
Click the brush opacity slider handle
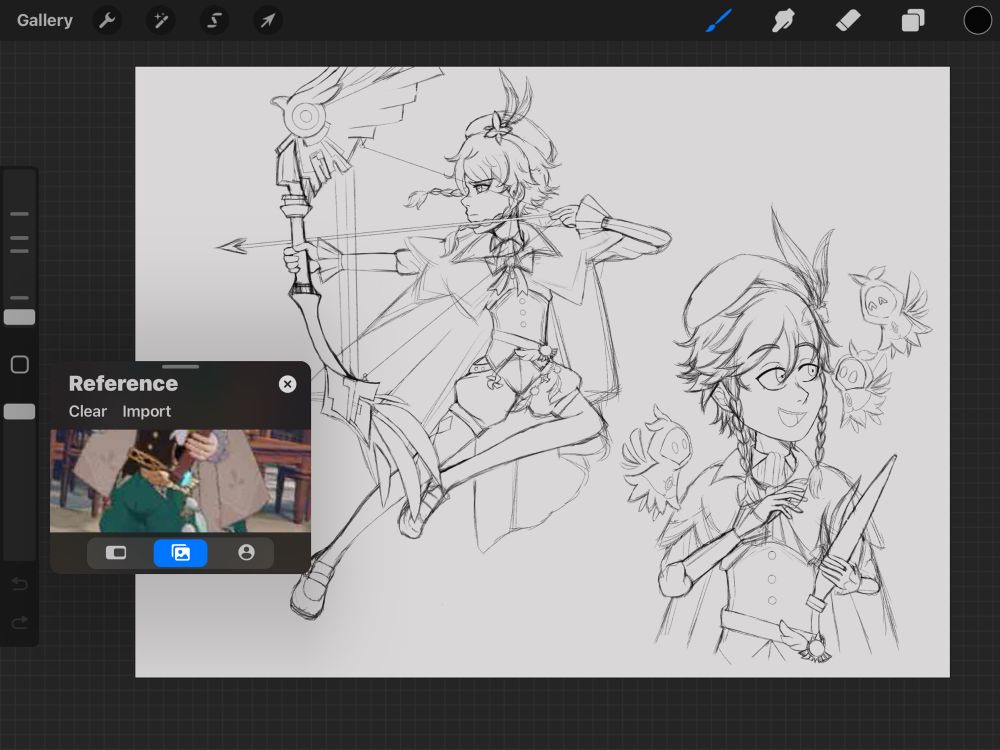pos(19,412)
